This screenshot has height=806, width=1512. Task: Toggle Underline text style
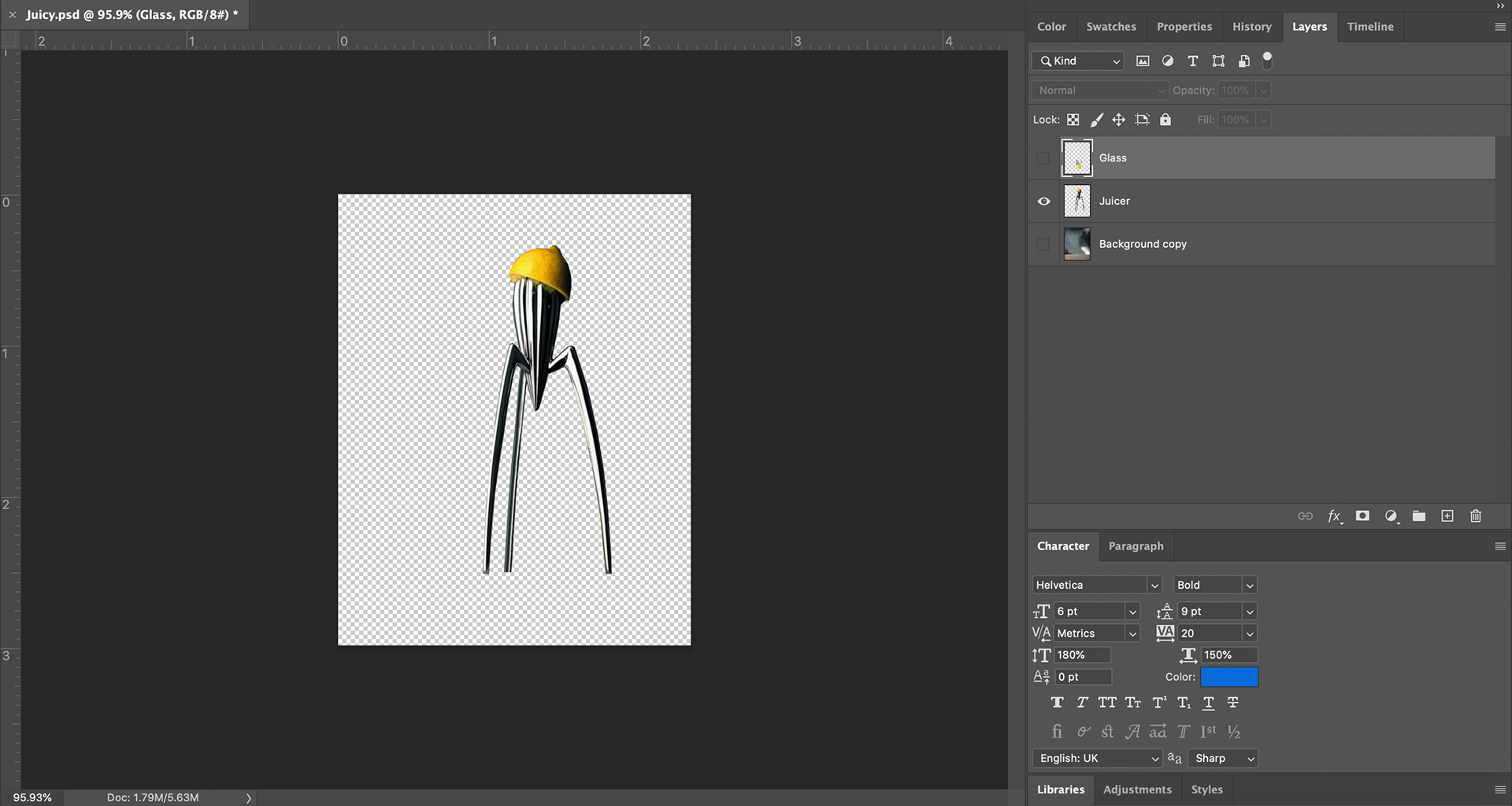click(x=1209, y=703)
